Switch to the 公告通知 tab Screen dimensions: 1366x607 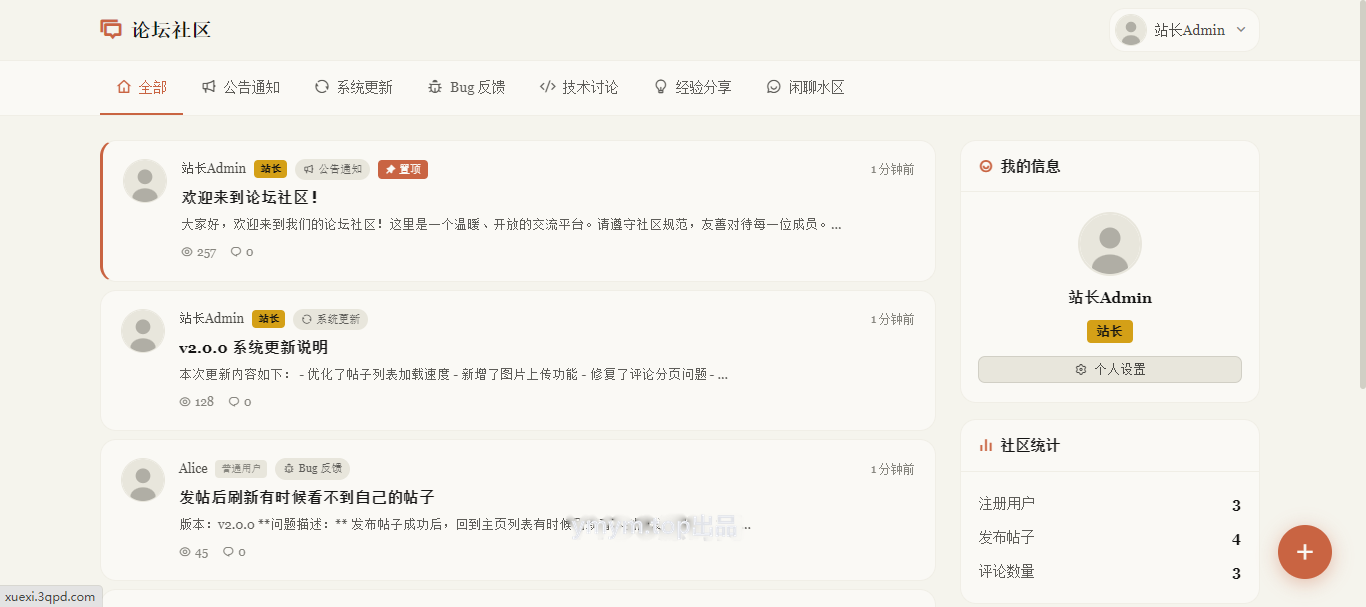coord(240,87)
